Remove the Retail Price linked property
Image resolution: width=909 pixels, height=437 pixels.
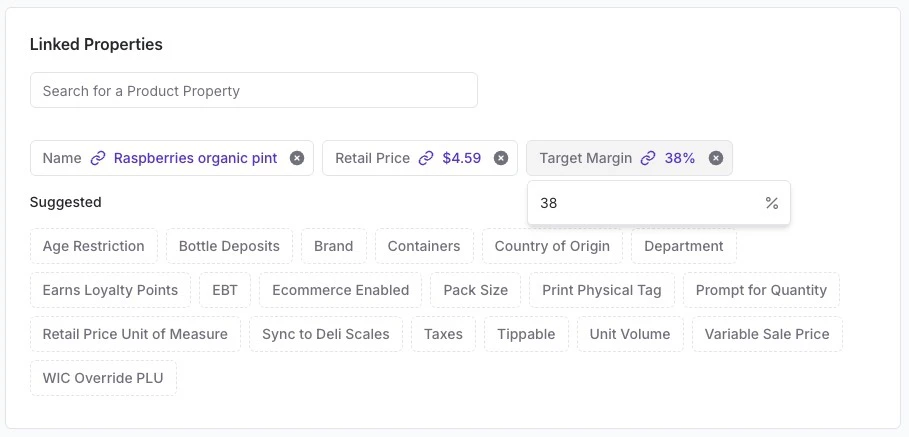click(x=501, y=158)
